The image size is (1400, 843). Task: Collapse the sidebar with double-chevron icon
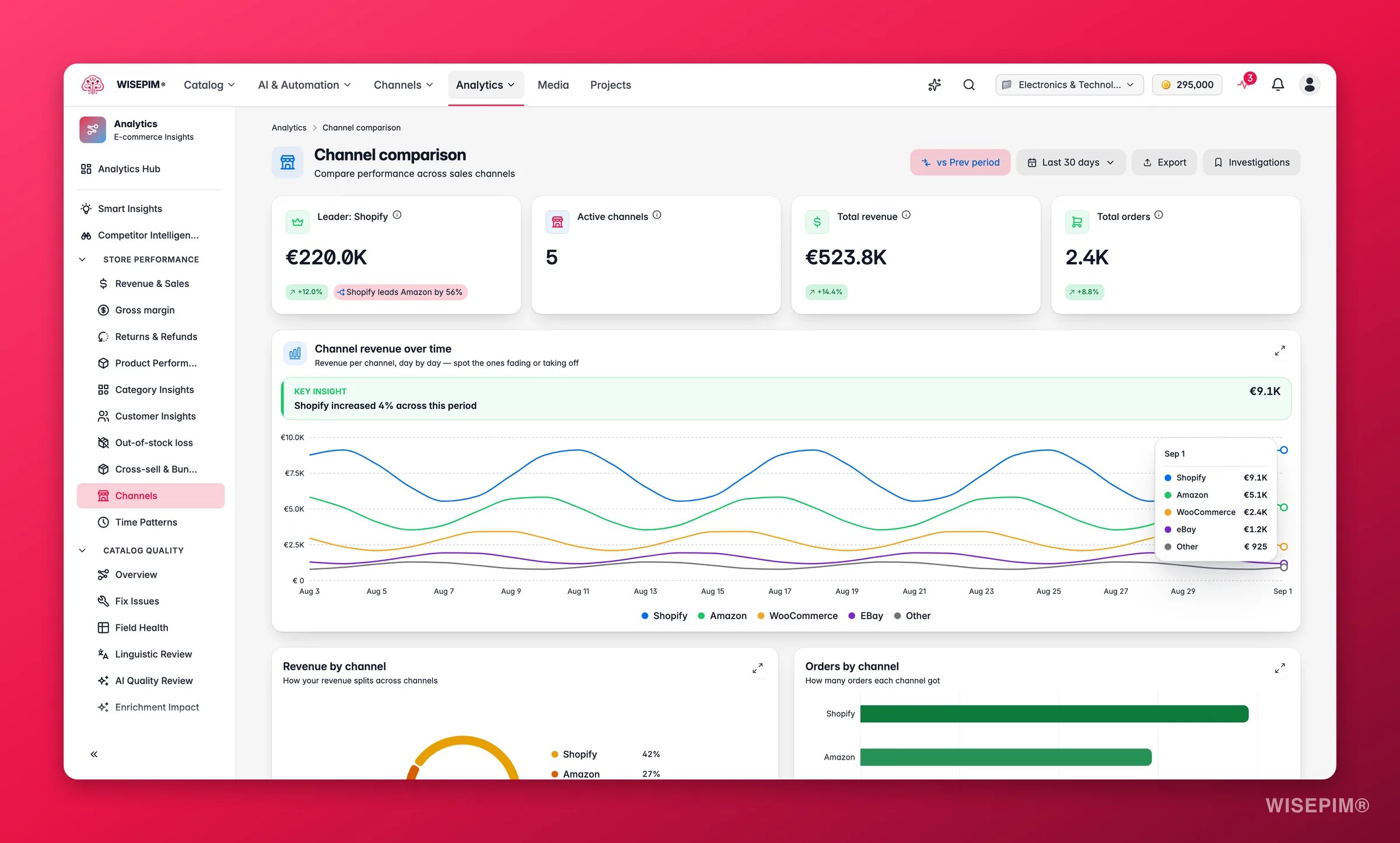click(x=94, y=754)
